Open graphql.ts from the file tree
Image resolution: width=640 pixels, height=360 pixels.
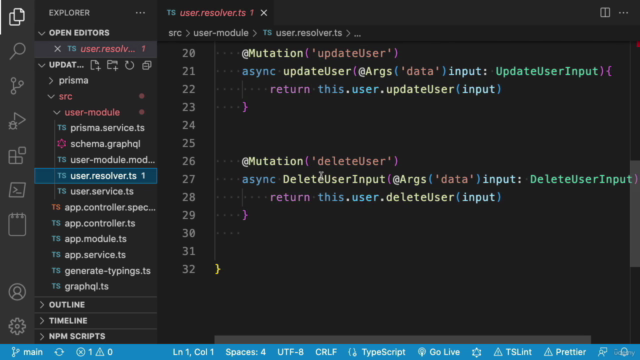pos(87,287)
